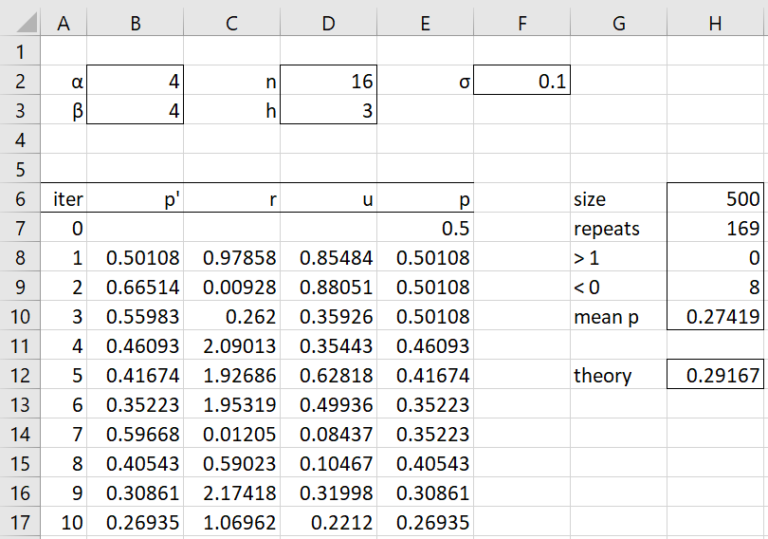Click the size value 500
The height and width of the screenshot is (539, 768).
click(716, 198)
